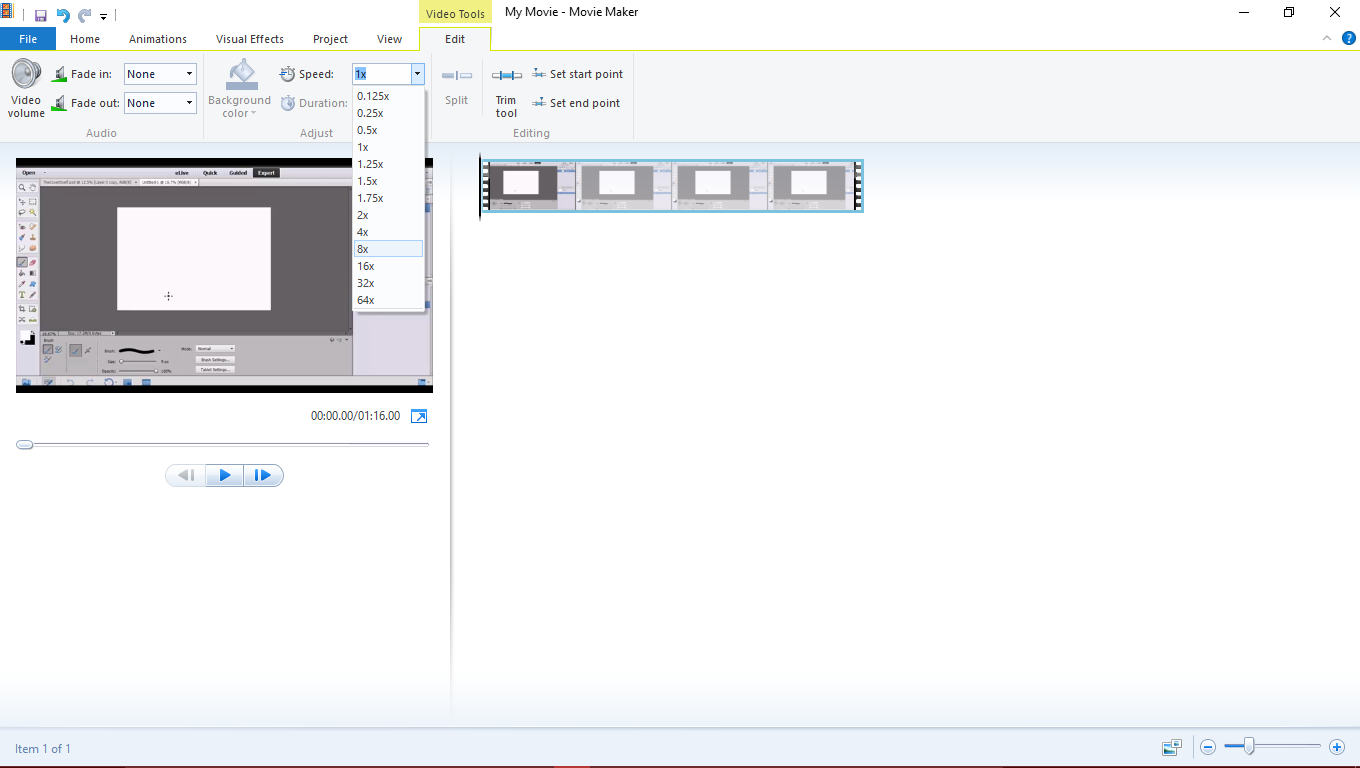Click Set end point

[576, 103]
